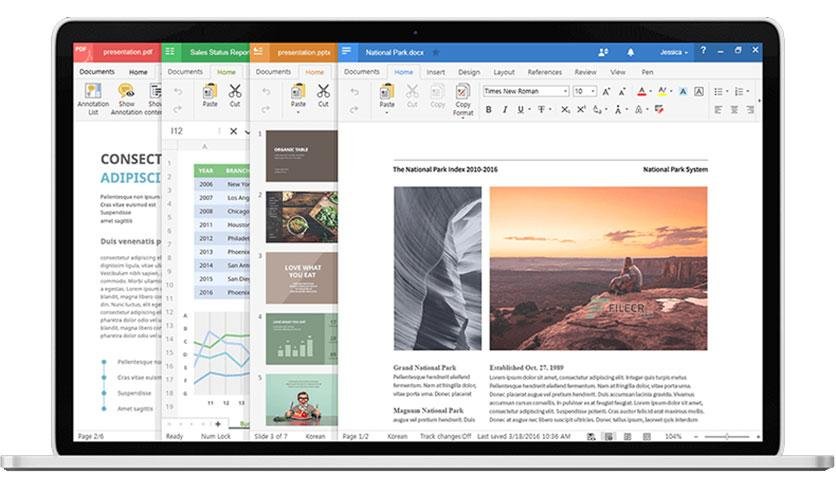
Task: Click the help question mark button
Action: pos(703,50)
